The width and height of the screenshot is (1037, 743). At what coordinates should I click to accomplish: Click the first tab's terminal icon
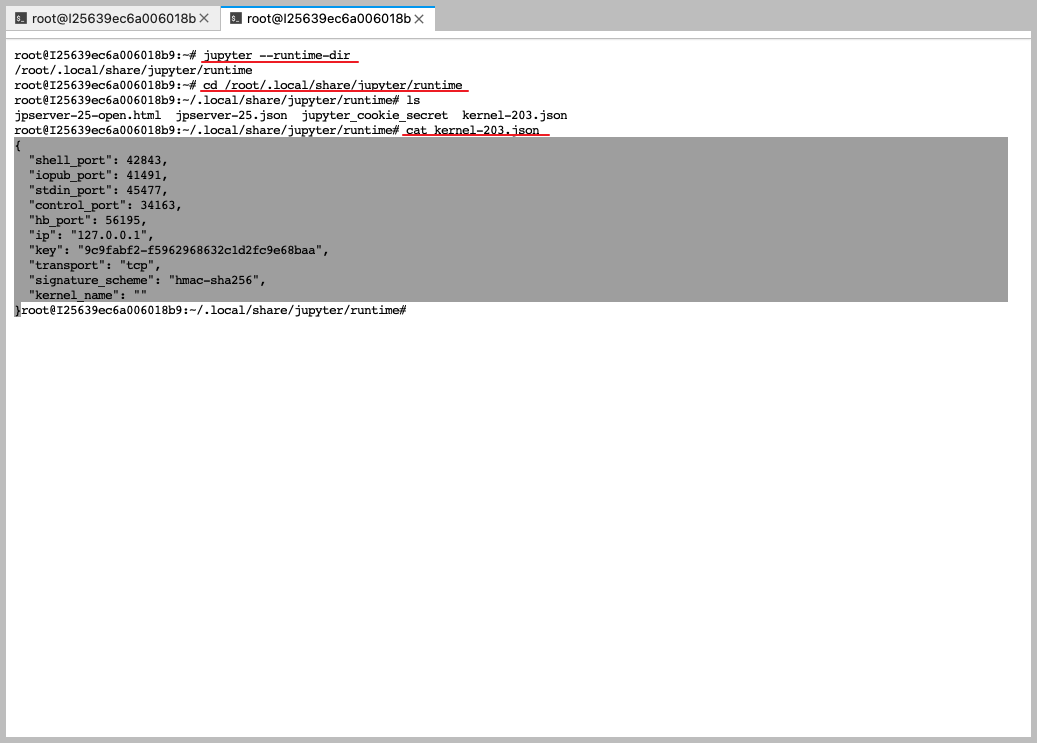point(20,18)
